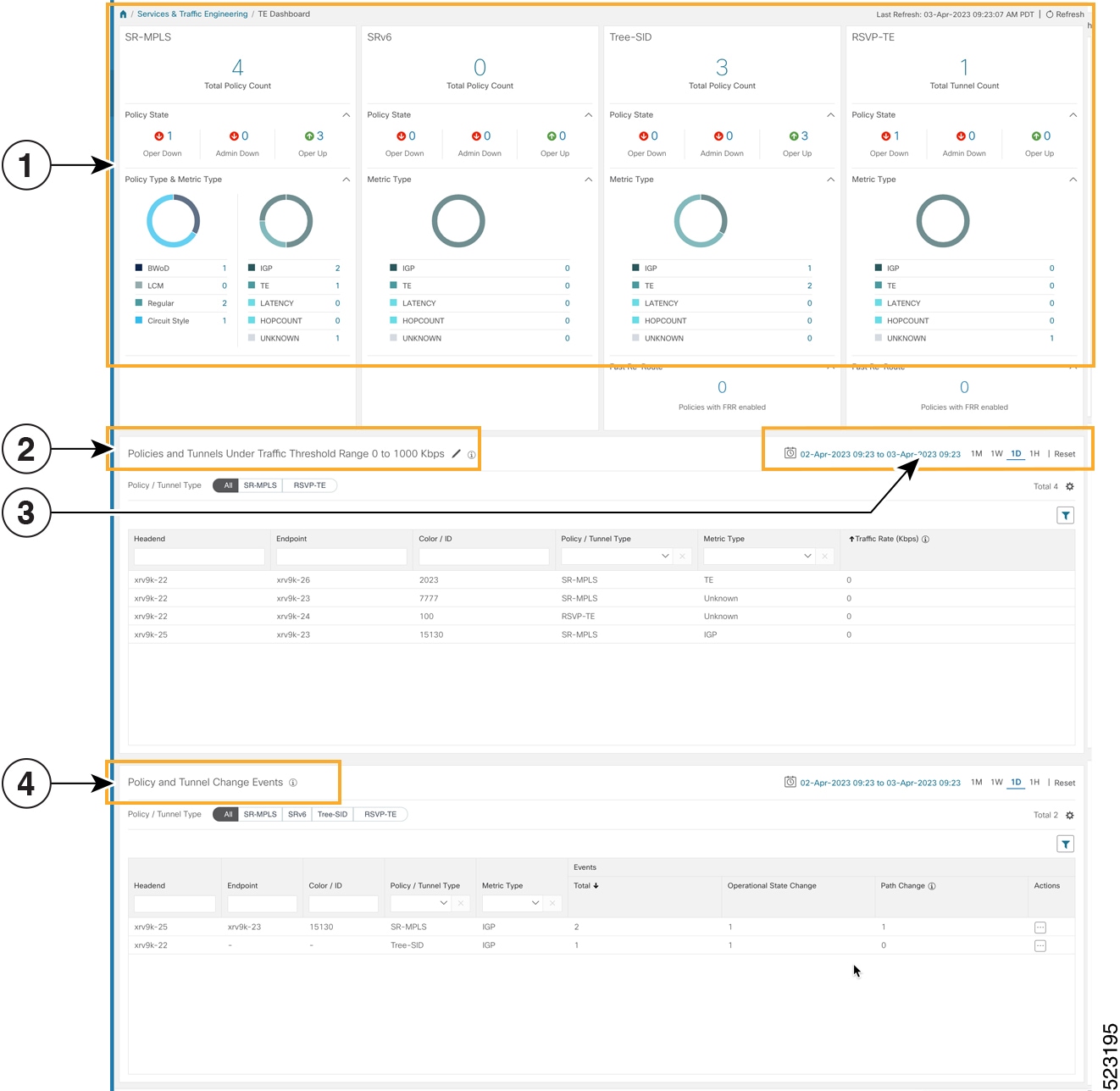Open the Policy/Tunnel Type column dropdown

point(666,556)
